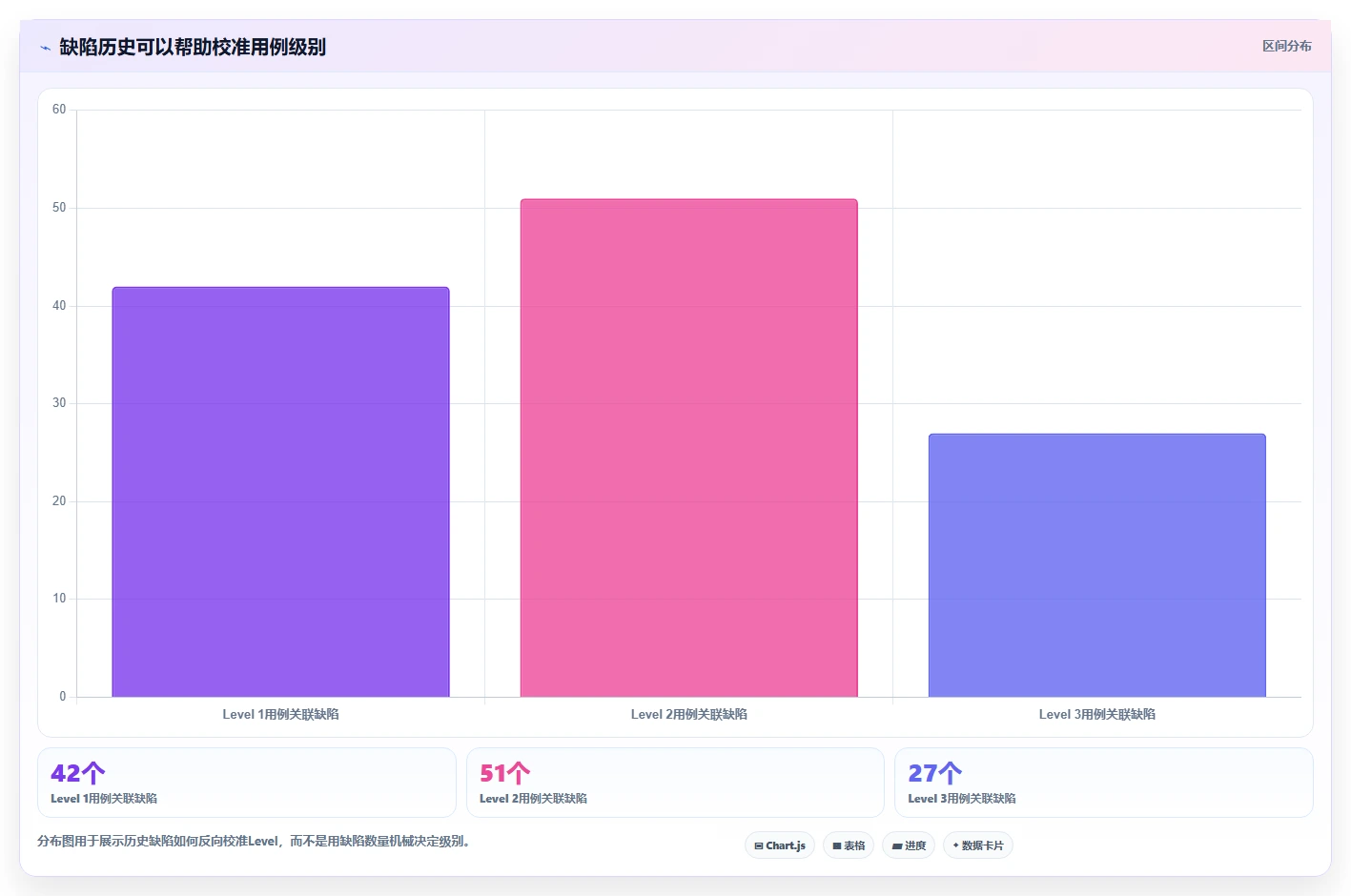Screen dimensions: 1351x896
Task: Click the title icon beside 缺陷历史可以帮助校准用例级别
Action: pyautogui.click(x=45, y=48)
